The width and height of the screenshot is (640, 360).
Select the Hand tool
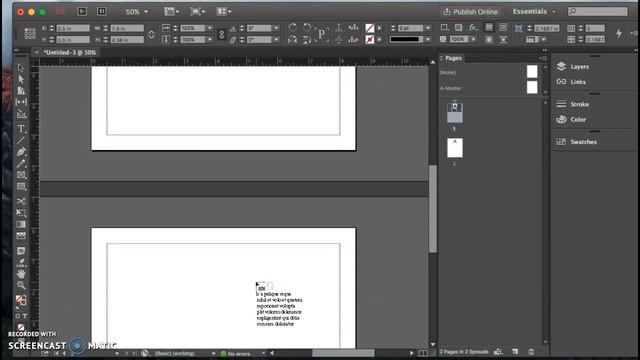click(x=21, y=273)
